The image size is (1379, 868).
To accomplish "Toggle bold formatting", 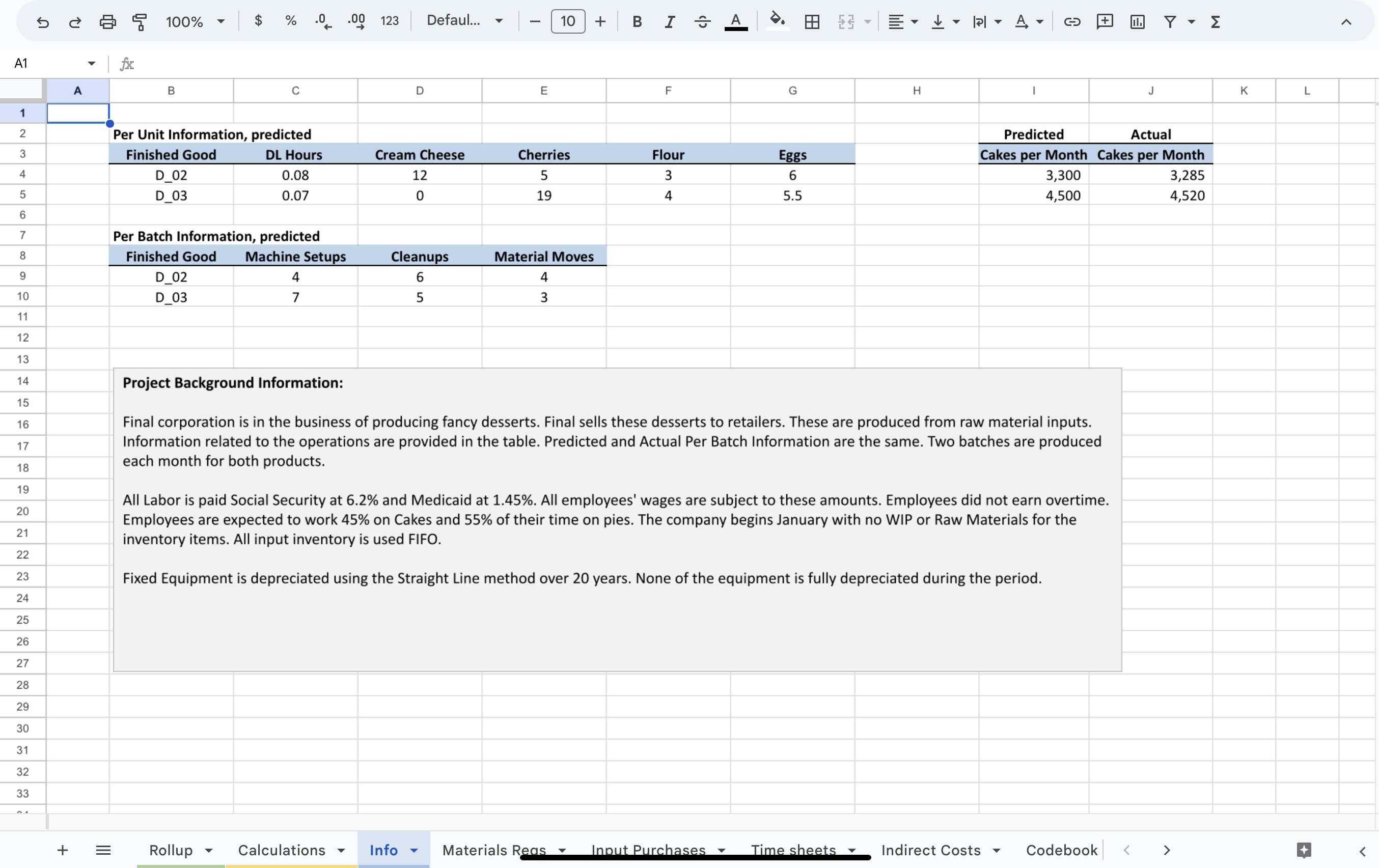I will click(637, 22).
